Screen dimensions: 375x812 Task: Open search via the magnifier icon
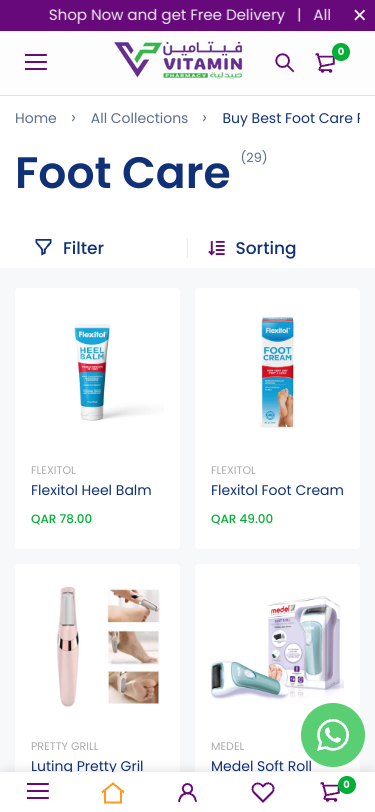(284, 63)
